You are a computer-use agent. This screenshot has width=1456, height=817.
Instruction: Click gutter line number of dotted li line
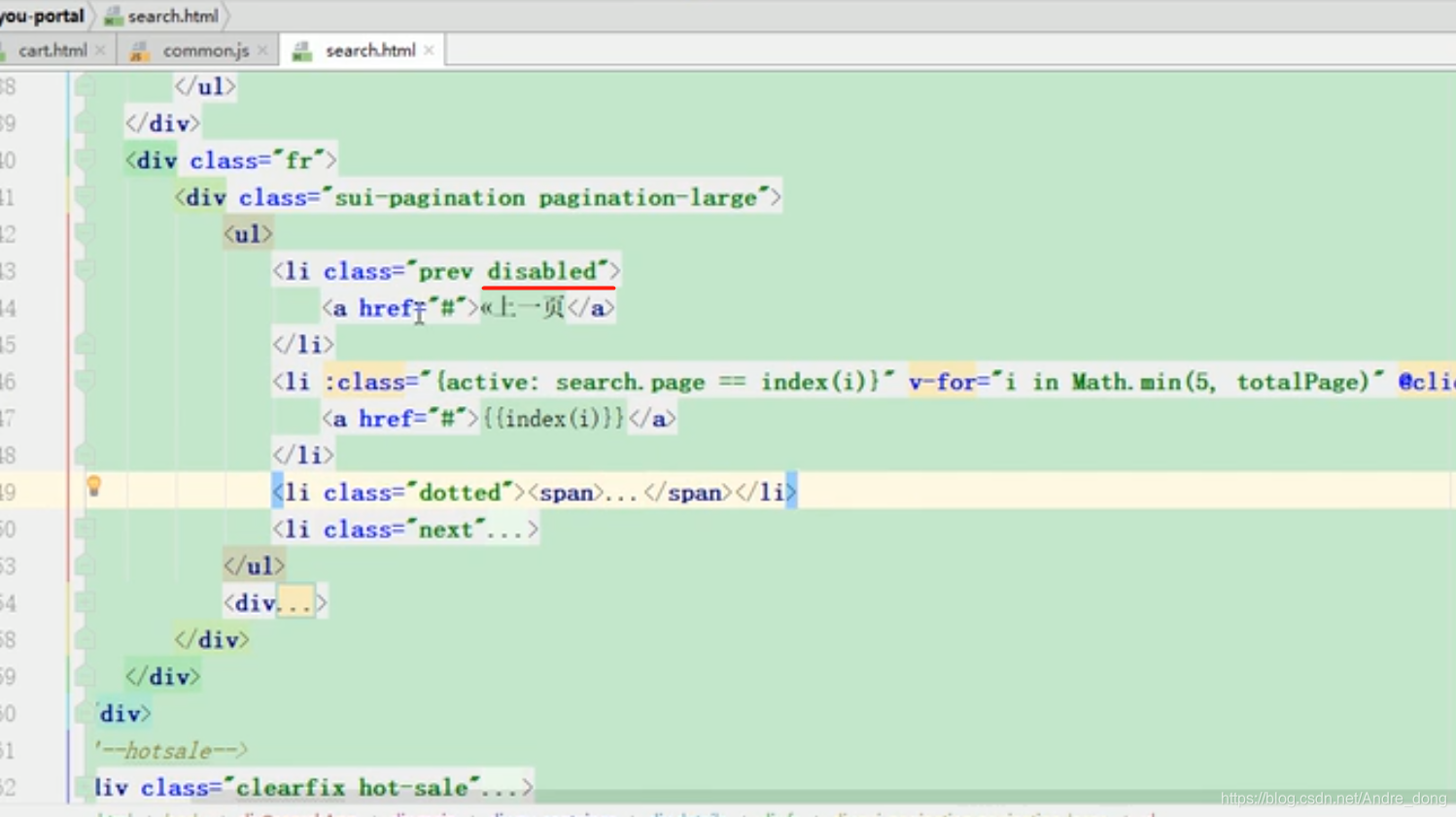click(x=9, y=493)
